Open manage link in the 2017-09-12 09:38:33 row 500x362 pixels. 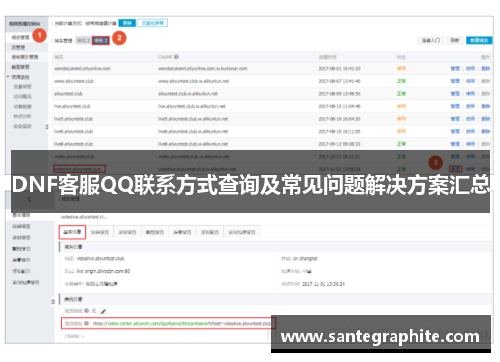pos(455,144)
